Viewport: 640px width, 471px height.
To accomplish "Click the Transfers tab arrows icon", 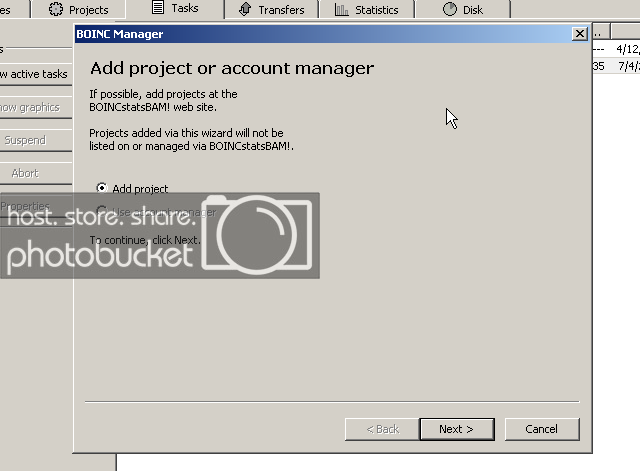I will [245, 10].
